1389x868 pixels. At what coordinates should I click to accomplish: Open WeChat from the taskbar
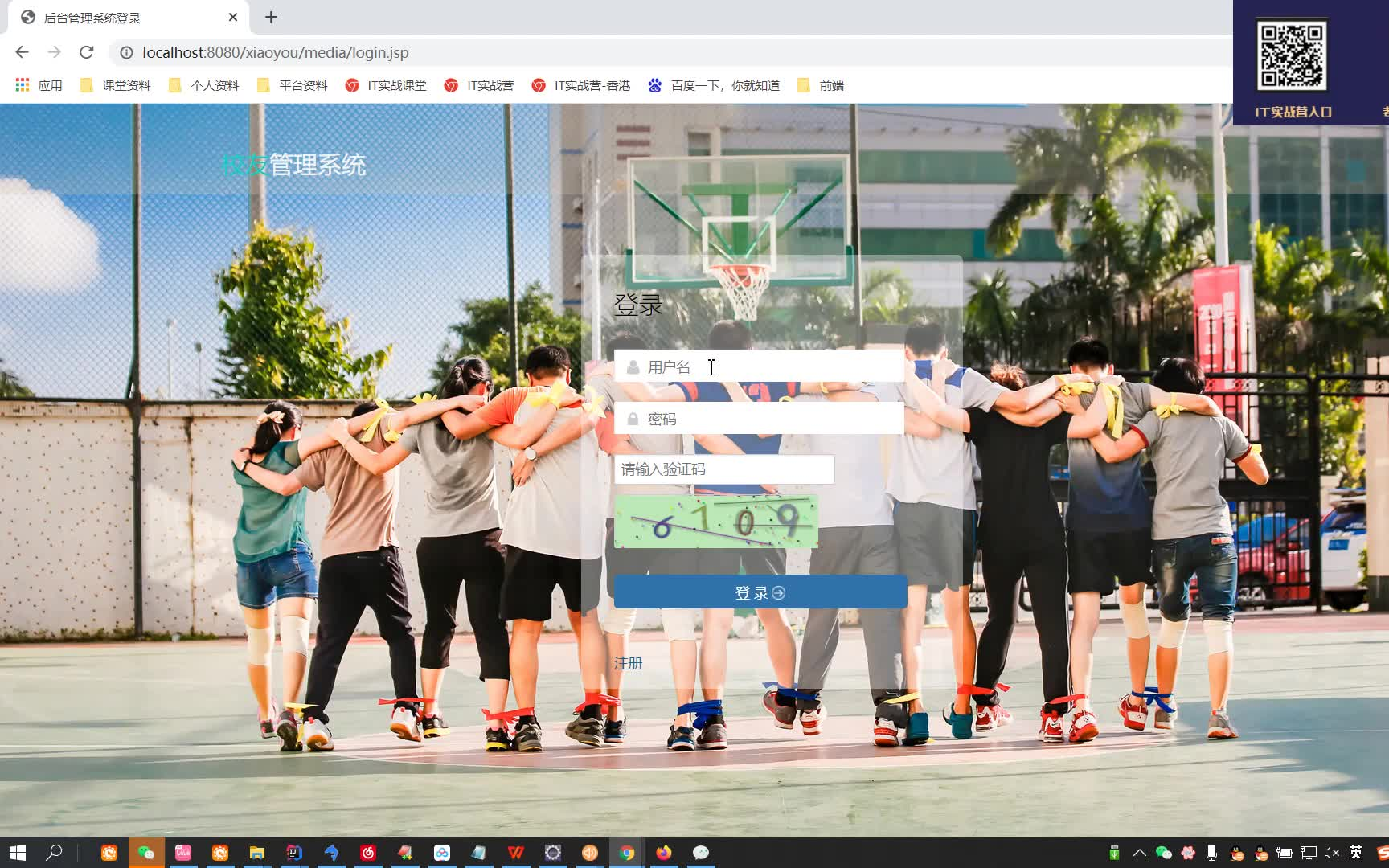pos(146,853)
